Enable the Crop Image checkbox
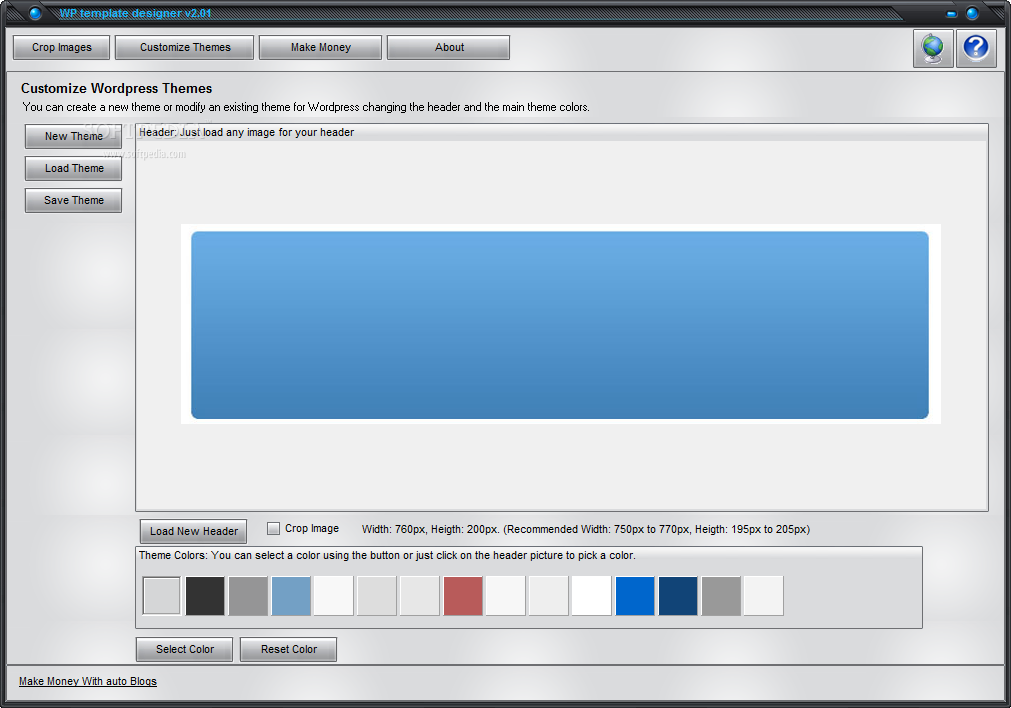The height and width of the screenshot is (708, 1011). pyautogui.click(x=273, y=529)
